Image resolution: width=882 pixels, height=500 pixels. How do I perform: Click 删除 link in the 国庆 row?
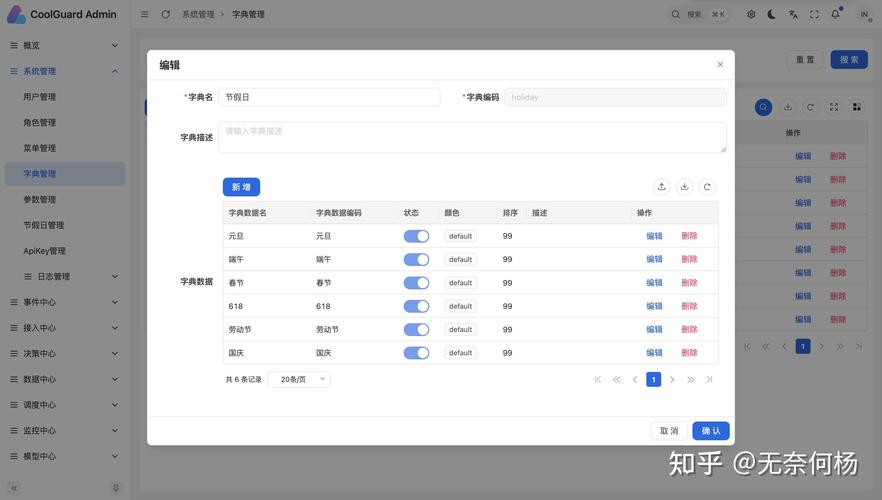tap(689, 353)
